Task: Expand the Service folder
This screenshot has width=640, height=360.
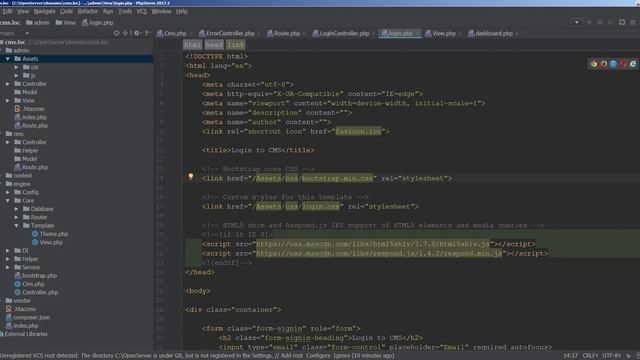Action: click(8, 267)
